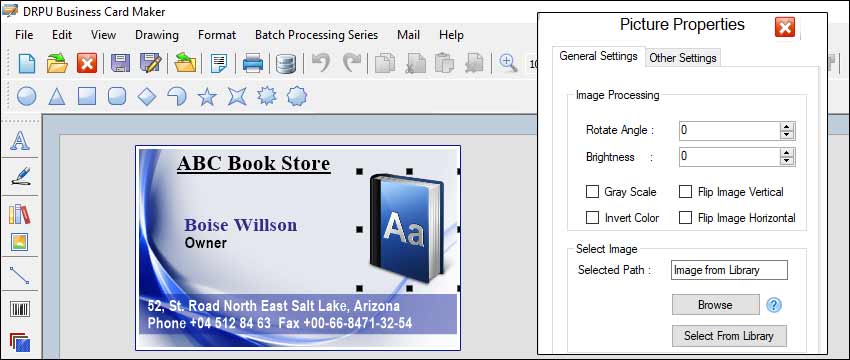The image size is (850, 360).
Task: Open the Drawing menu
Action: click(157, 35)
